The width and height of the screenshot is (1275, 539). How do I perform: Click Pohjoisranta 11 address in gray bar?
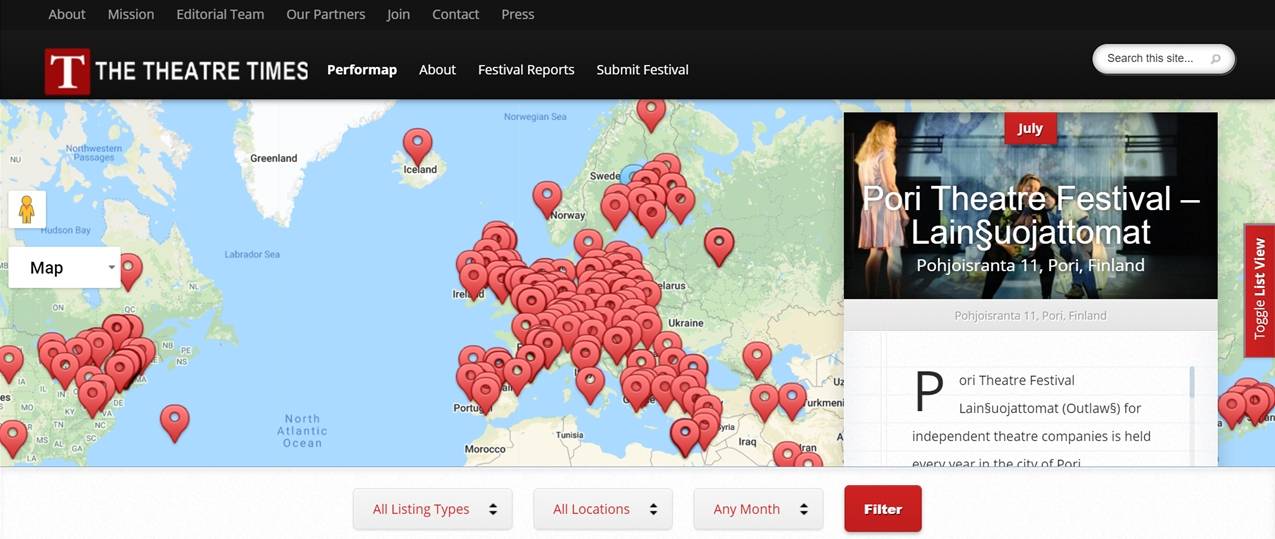pos(1031,316)
